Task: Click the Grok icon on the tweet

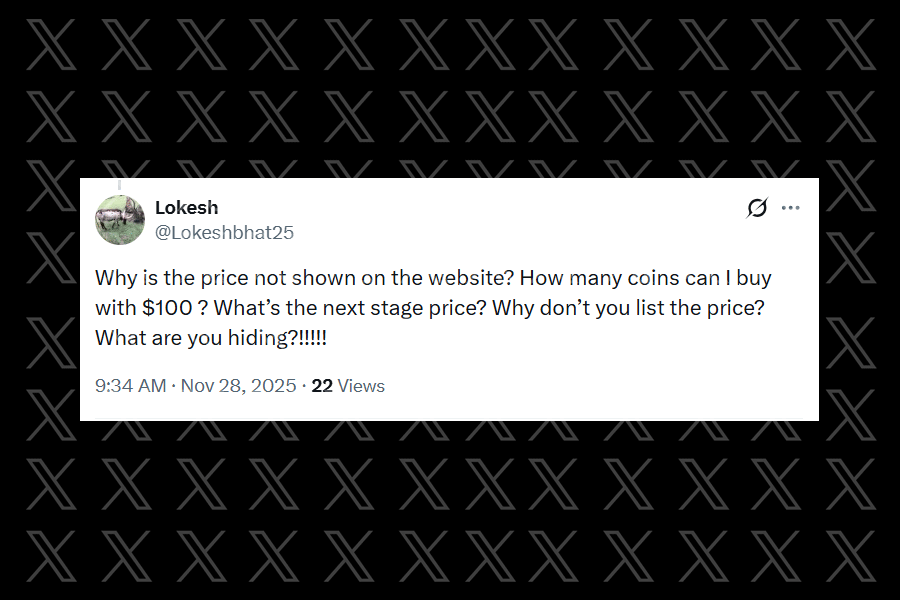Action: point(757,207)
